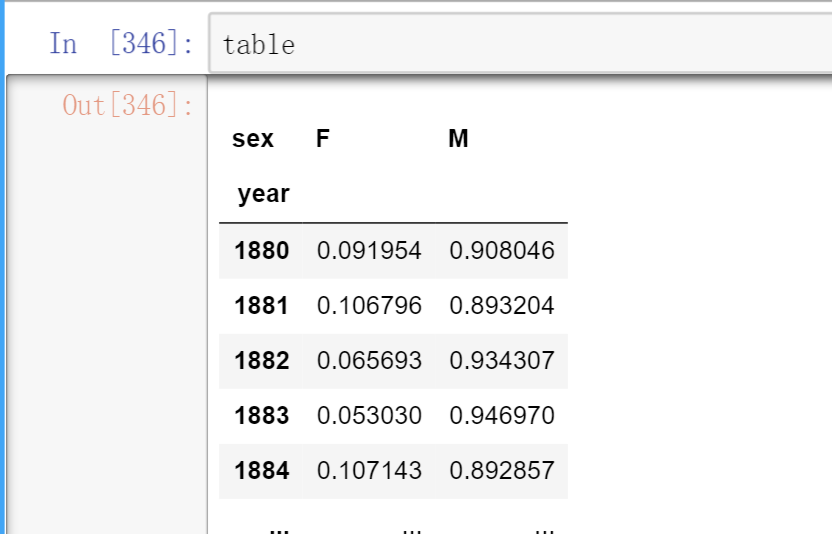Click the cell value 0.106796
The image size is (832, 534).
369,306
